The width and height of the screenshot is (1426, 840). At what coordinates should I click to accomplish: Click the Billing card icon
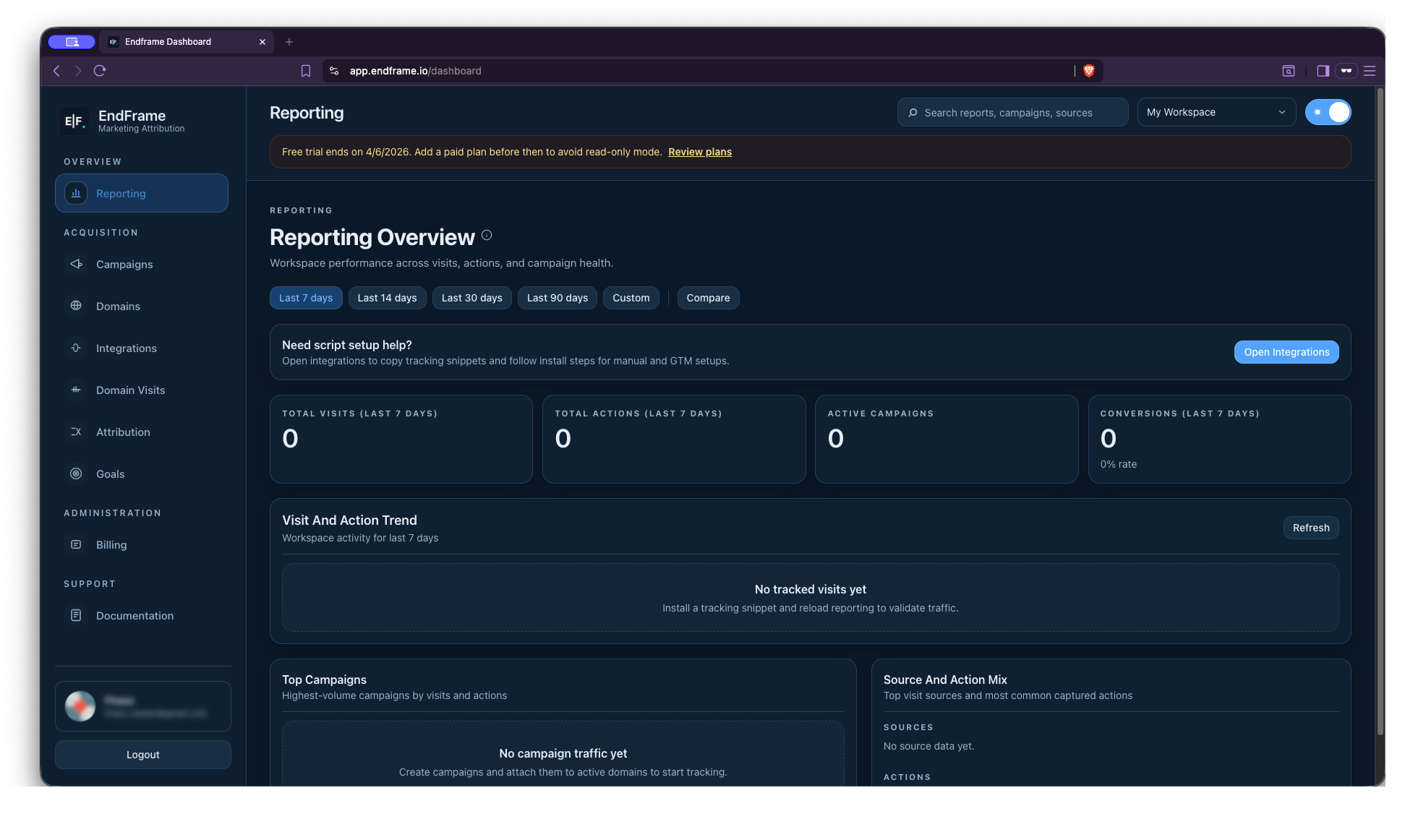[76, 544]
